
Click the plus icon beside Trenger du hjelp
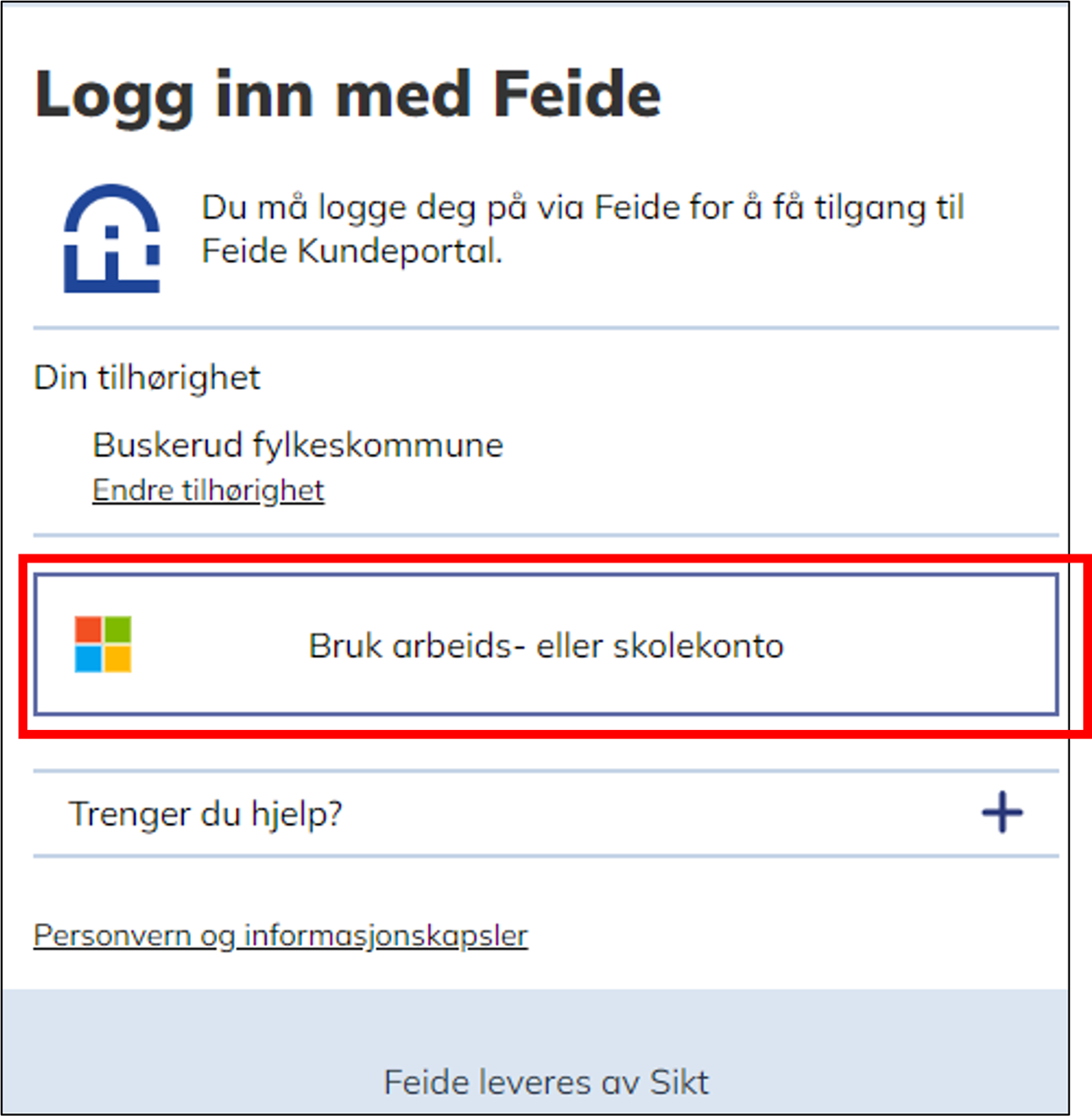pyautogui.click(x=1002, y=811)
